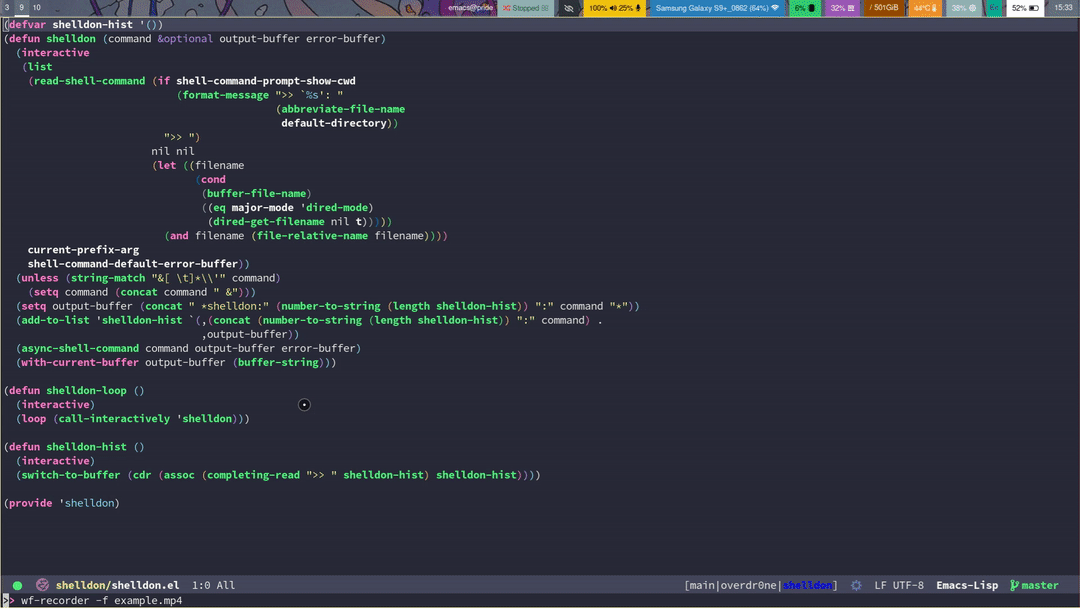Click defun shelldon-loop function name

coord(86,390)
